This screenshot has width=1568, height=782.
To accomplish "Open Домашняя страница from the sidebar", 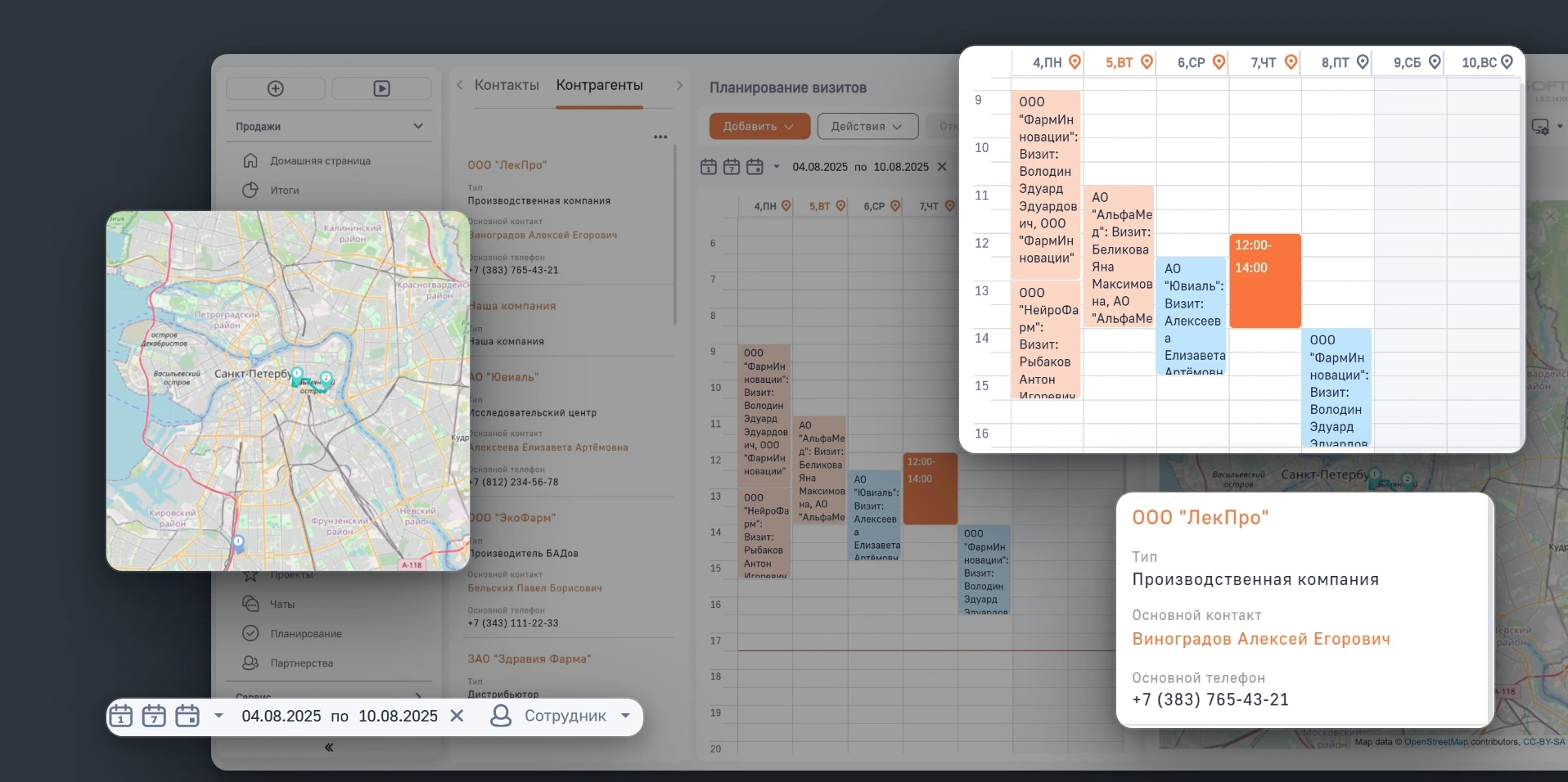I will (320, 161).
